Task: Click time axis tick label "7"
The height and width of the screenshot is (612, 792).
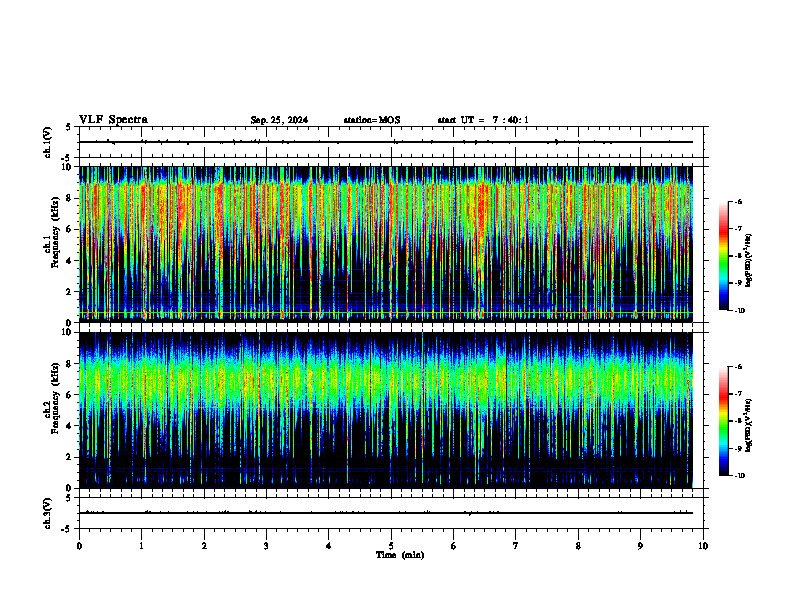Action: pyautogui.click(x=516, y=546)
